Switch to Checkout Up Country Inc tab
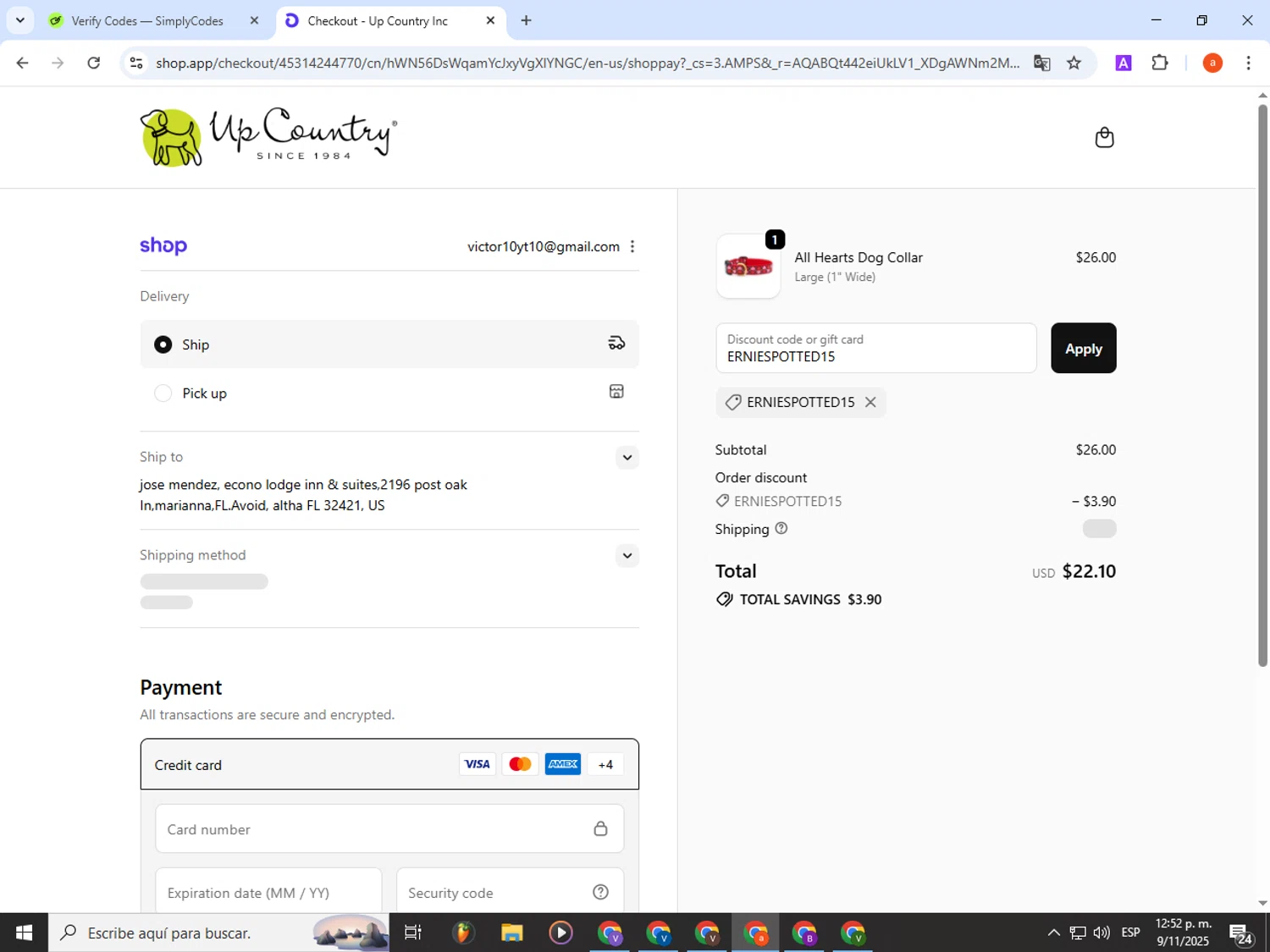Image resolution: width=1270 pixels, height=952 pixels. point(378,21)
